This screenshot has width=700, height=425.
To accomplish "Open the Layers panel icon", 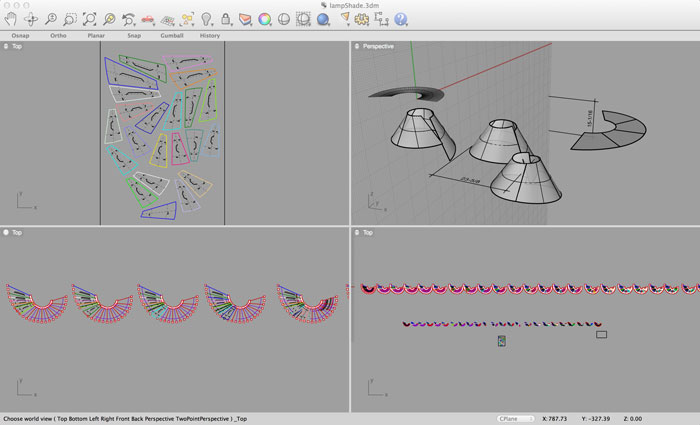I will (245, 19).
